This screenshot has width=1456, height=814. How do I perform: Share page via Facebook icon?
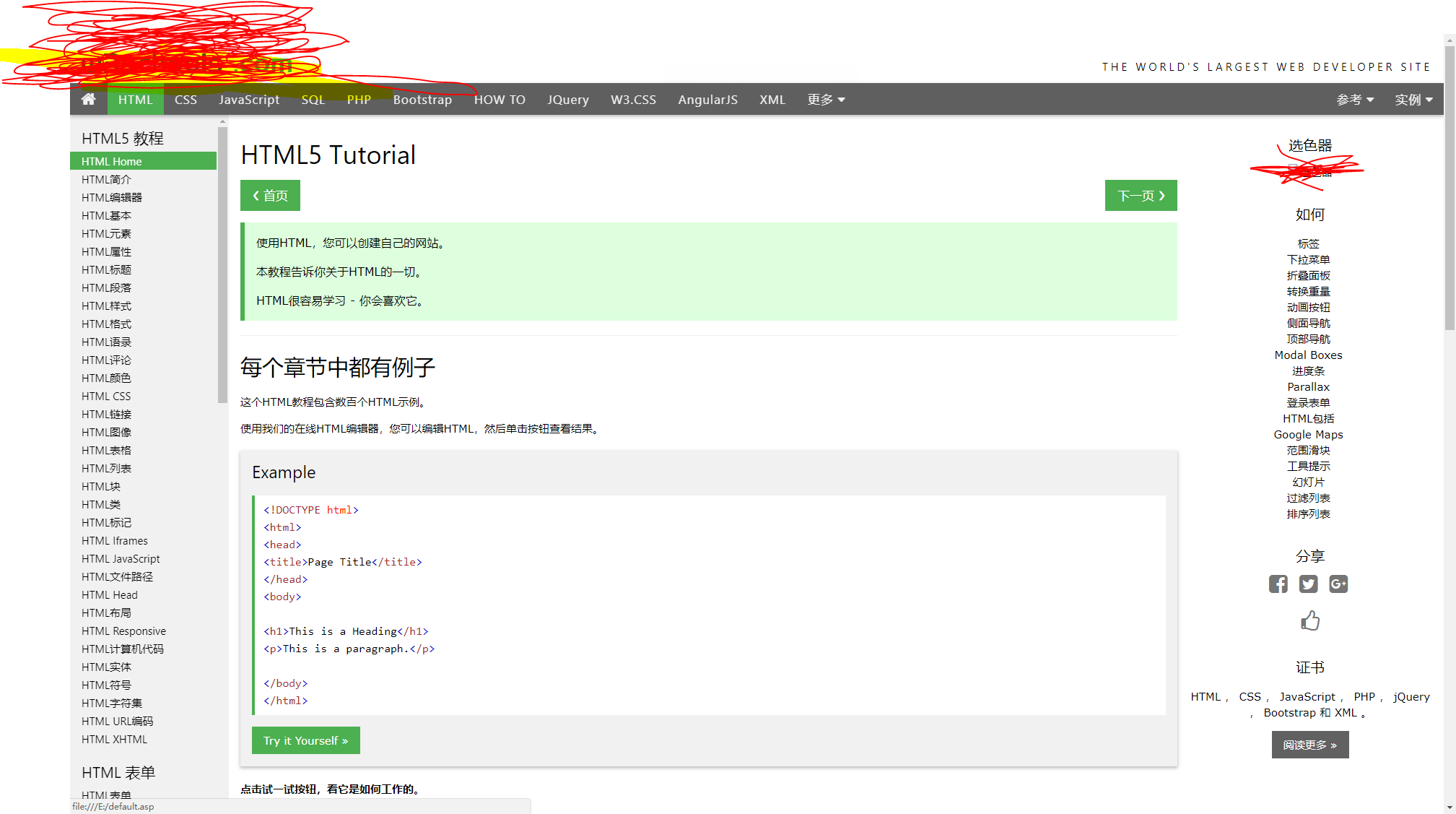pyautogui.click(x=1278, y=584)
